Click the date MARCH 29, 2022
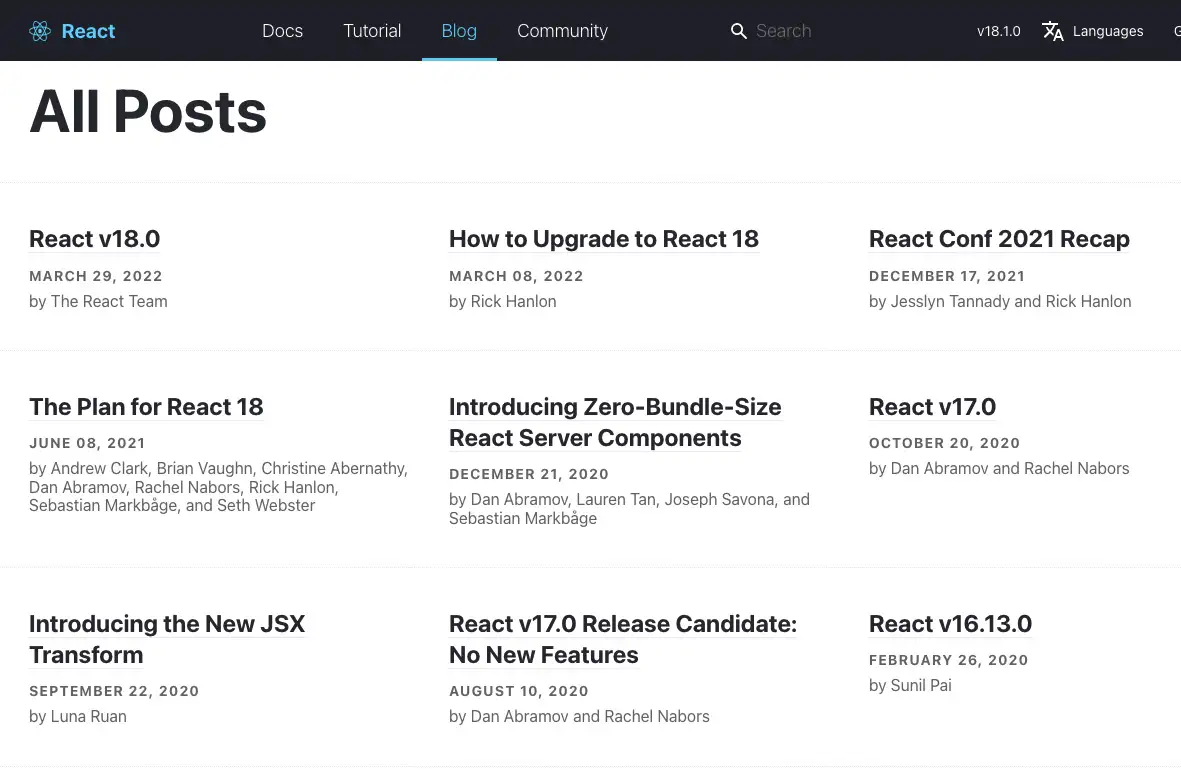Image resolution: width=1181 pixels, height=774 pixels. 96,276
